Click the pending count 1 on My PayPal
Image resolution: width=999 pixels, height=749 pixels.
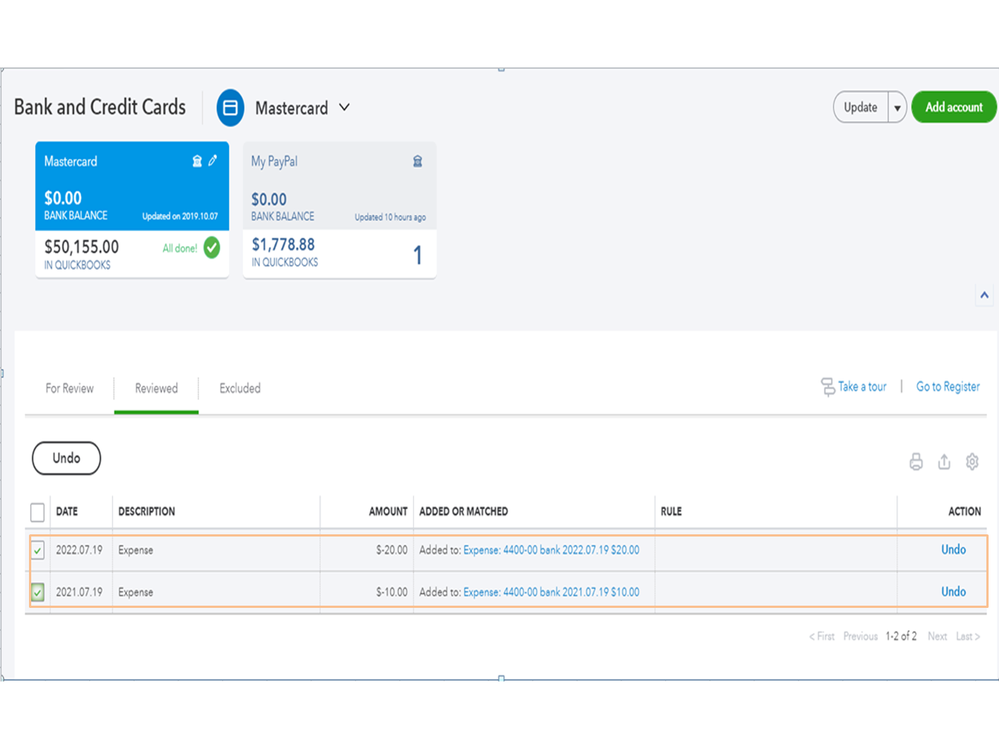tap(417, 255)
